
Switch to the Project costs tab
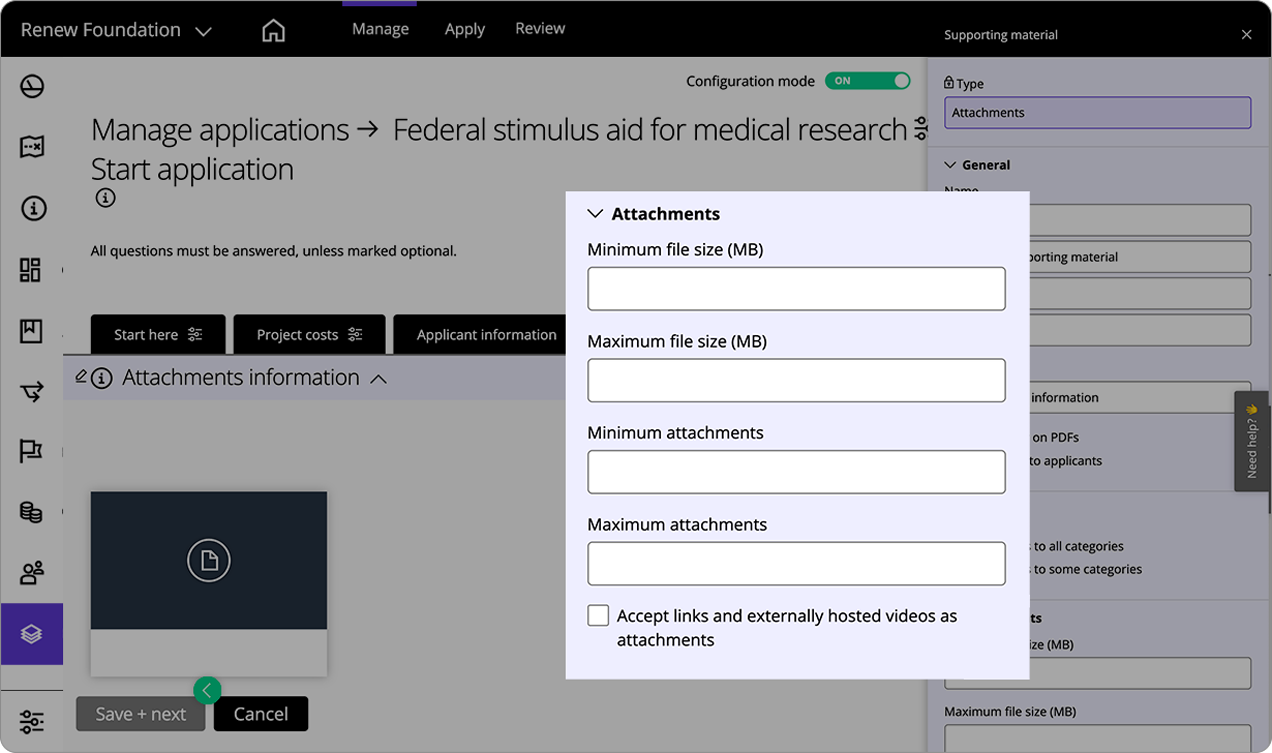click(x=309, y=334)
